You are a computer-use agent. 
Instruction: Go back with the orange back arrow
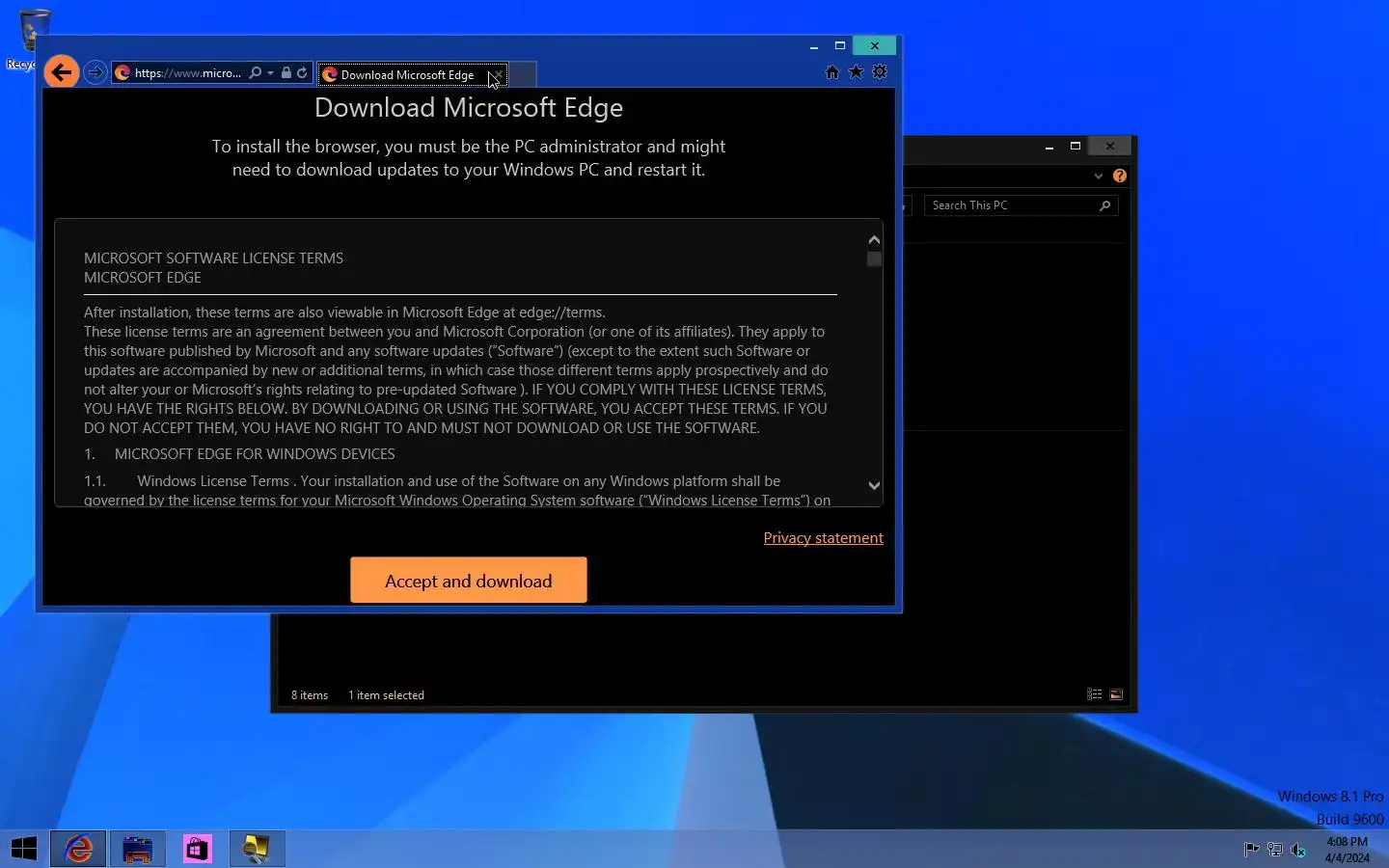coord(62,71)
